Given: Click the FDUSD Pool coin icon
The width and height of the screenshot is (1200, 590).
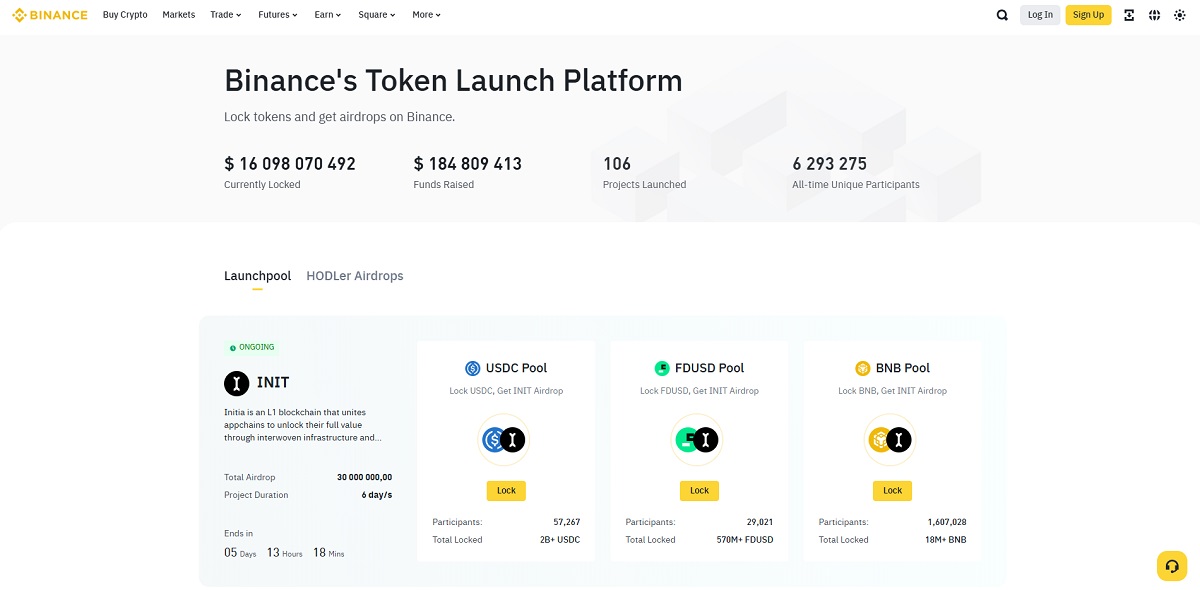Looking at the screenshot, I should (662, 368).
